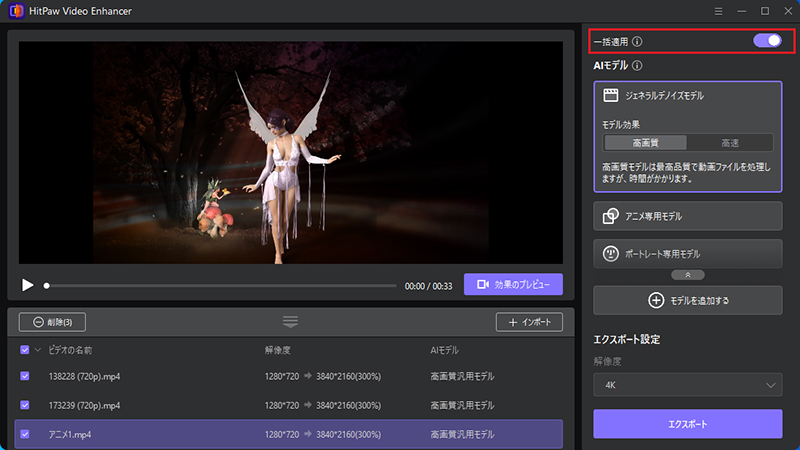
Task: Click the video playback progress bar
Action: coord(220,285)
